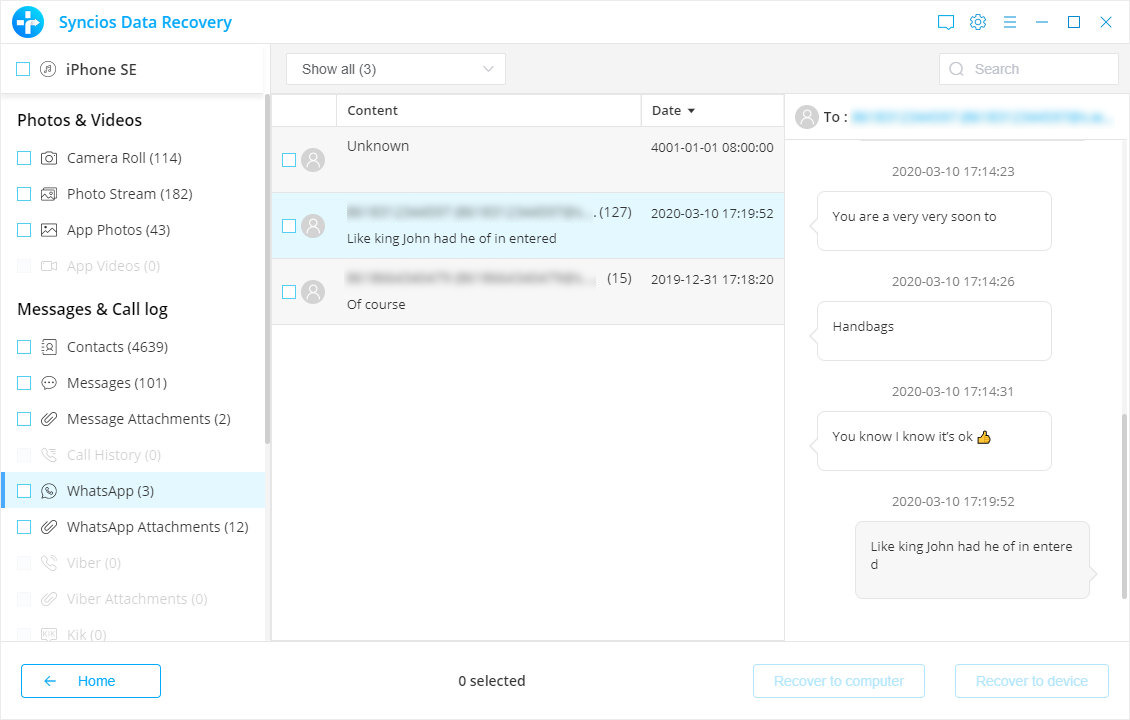Viewport: 1130px width, 720px height.
Task: Click the '0 selected' status text
Action: click(x=491, y=681)
